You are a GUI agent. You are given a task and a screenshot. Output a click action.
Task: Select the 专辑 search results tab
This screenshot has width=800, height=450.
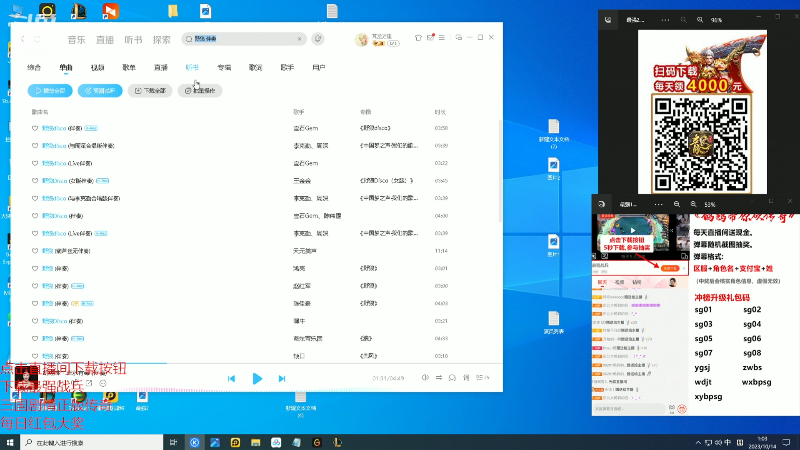coord(224,67)
